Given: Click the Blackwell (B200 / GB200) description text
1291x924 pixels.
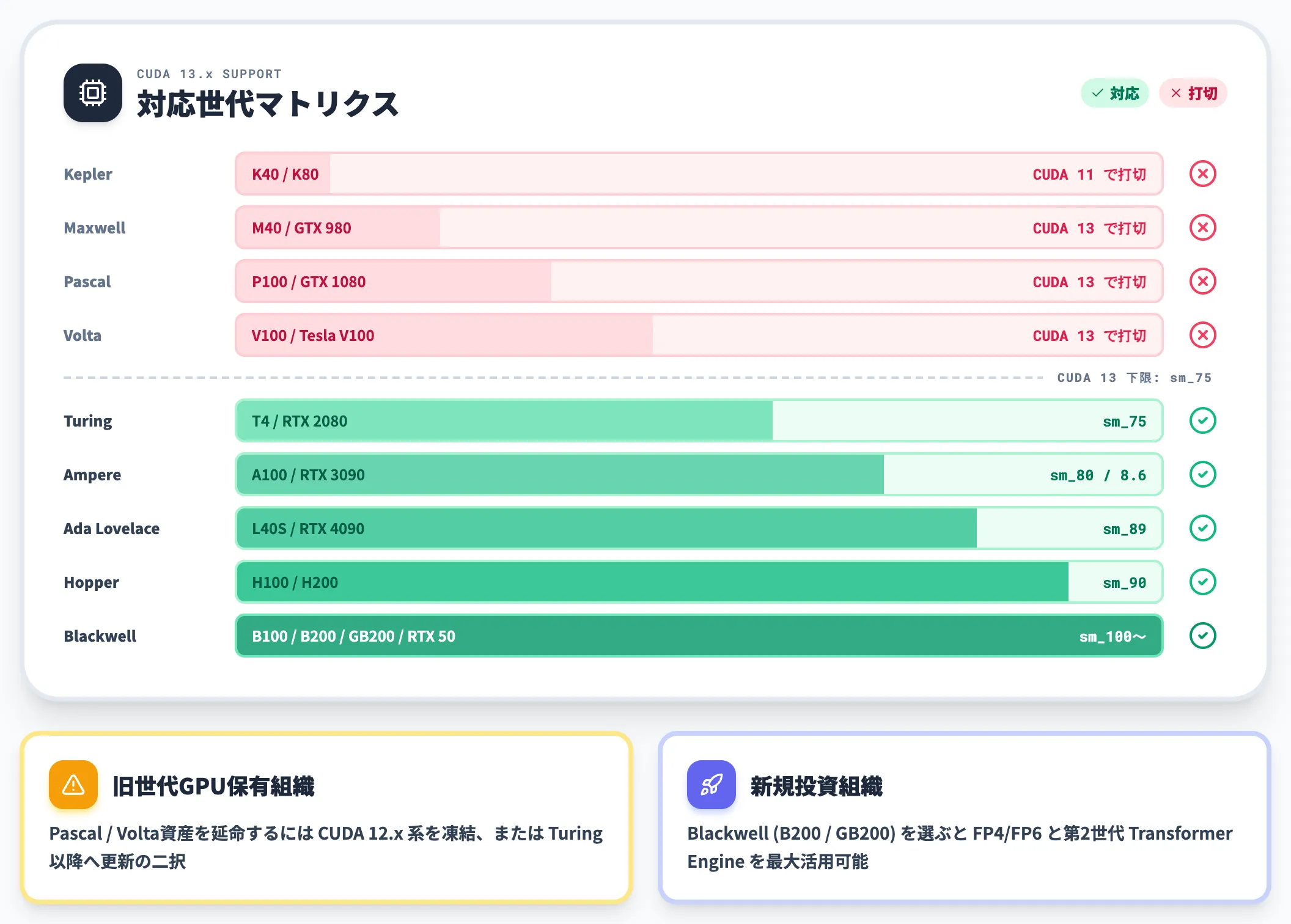Looking at the screenshot, I should point(960,847).
